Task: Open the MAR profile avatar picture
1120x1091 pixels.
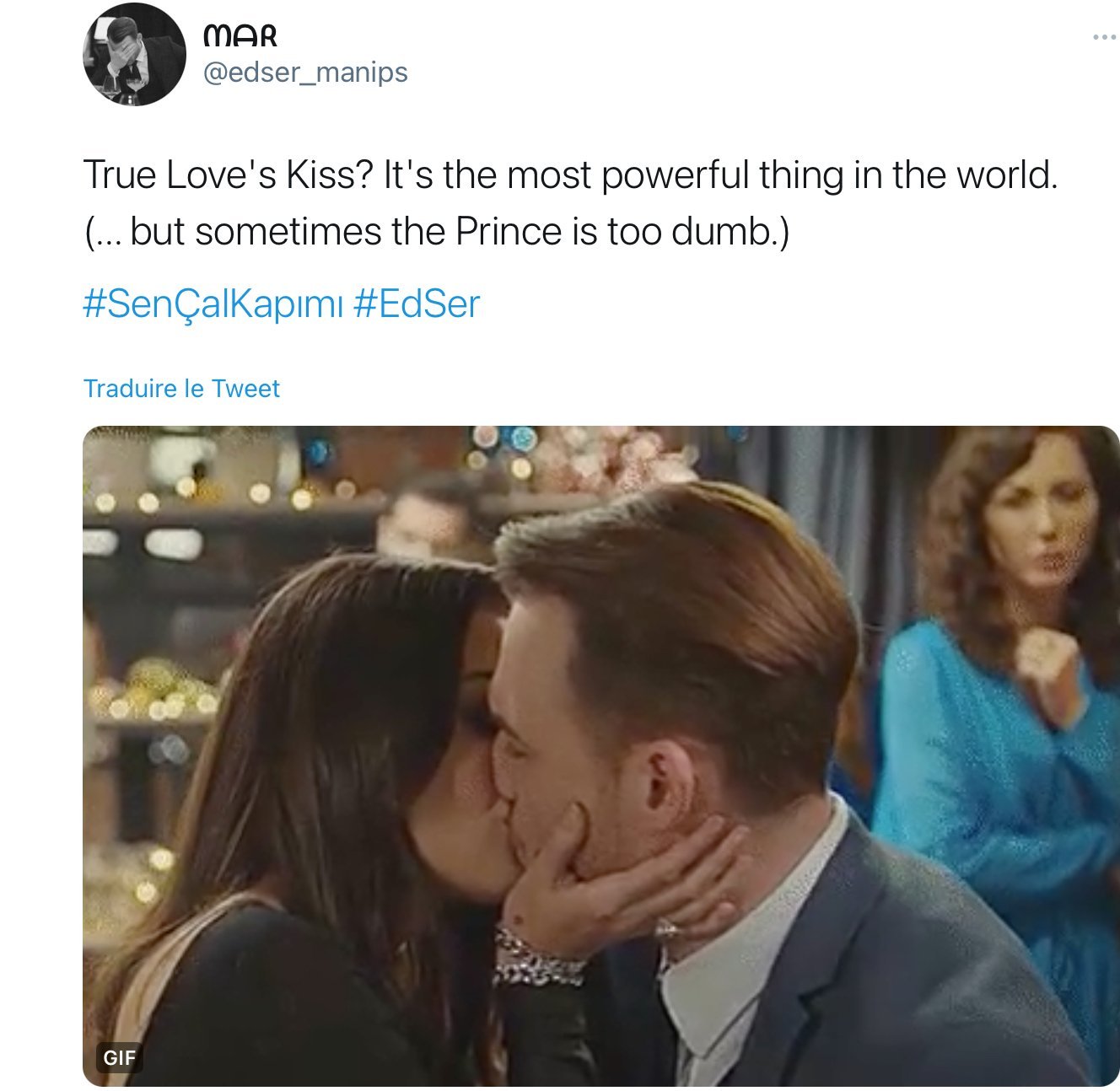Action: [134, 54]
